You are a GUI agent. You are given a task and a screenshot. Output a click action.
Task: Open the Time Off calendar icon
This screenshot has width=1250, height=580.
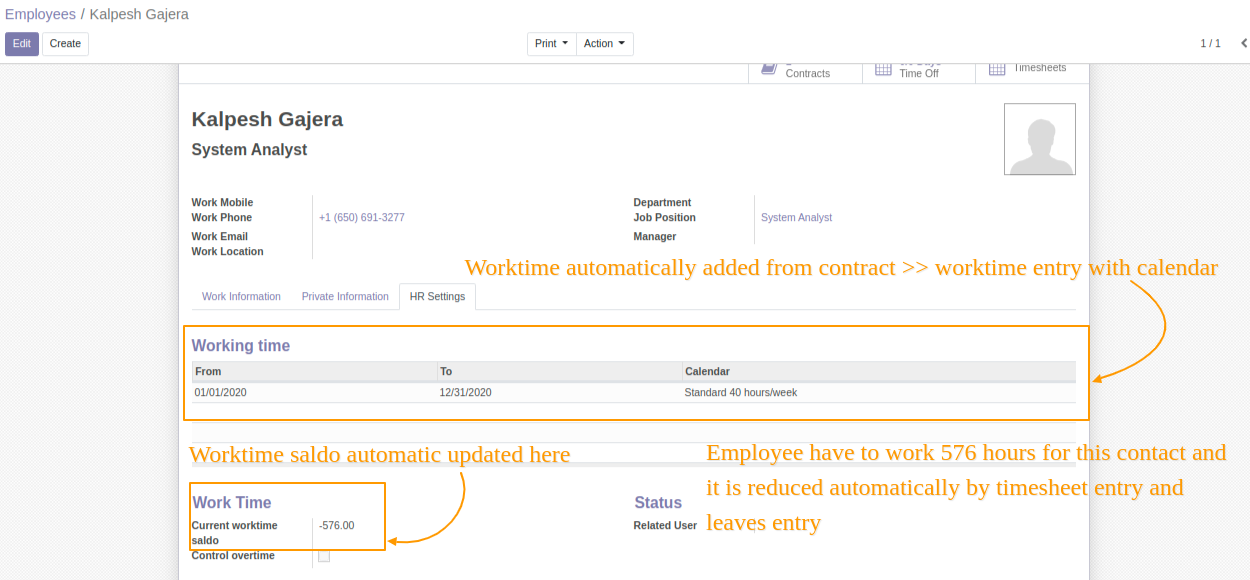(x=883, y=69)
